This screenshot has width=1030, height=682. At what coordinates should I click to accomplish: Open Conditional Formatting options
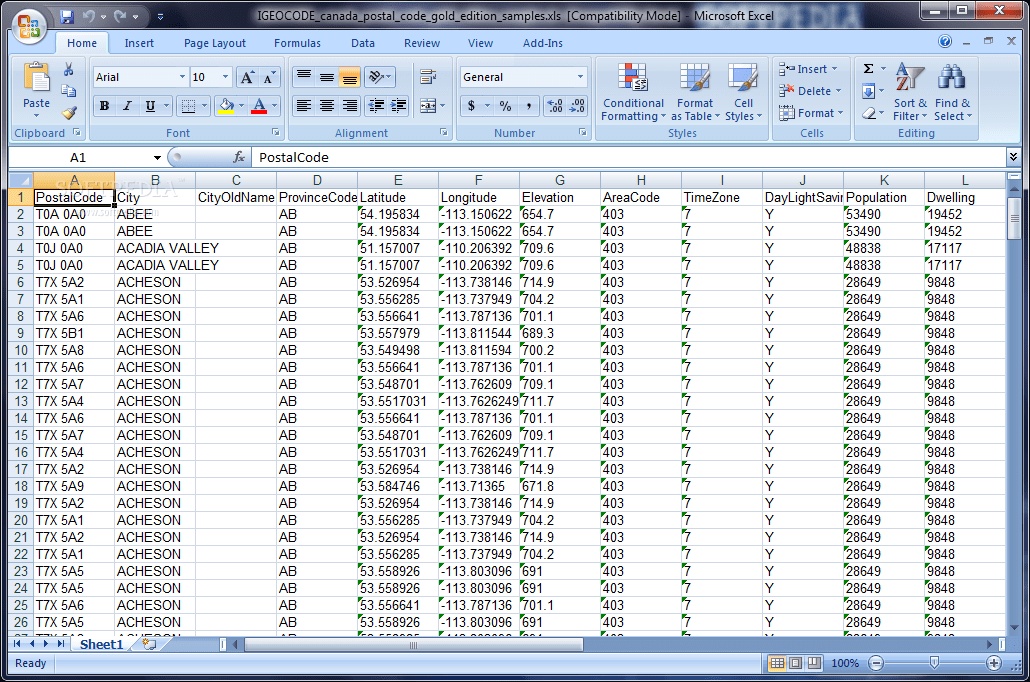click(x=633, y=92)
